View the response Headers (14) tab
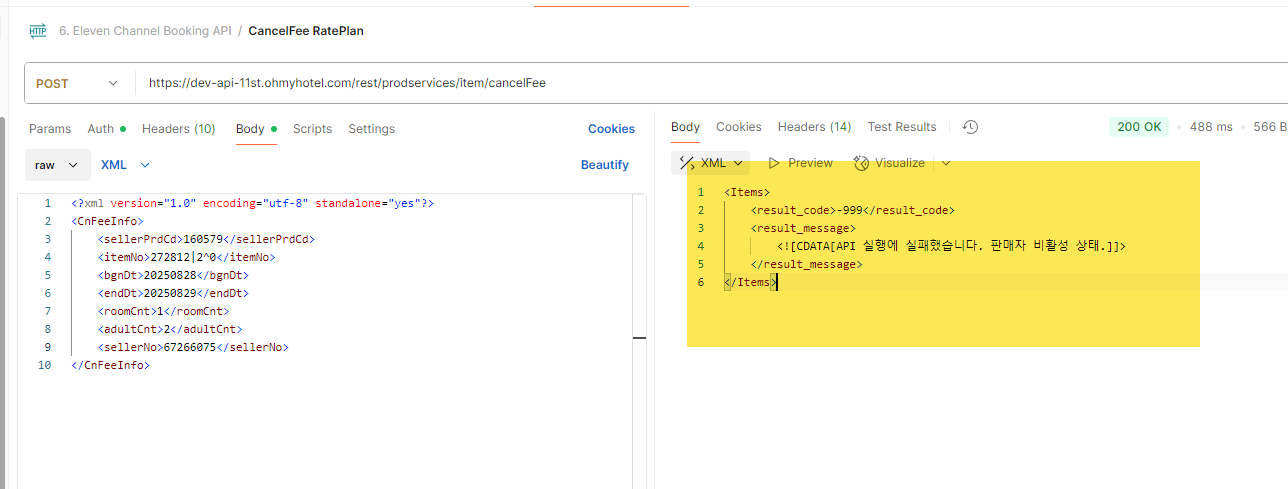The width and height of the screenshot is (1288, 489). pyautogui.click(x=814, y=127)
